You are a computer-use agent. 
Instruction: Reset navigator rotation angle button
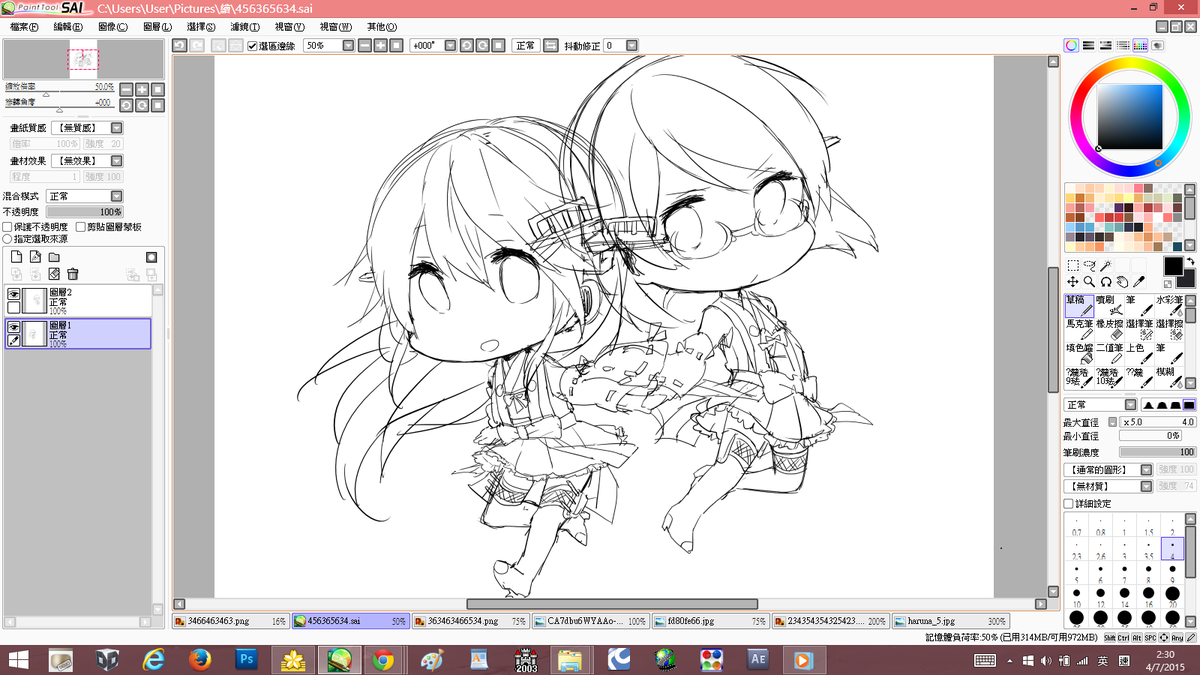pyautogui.click(x=158, y=104)
